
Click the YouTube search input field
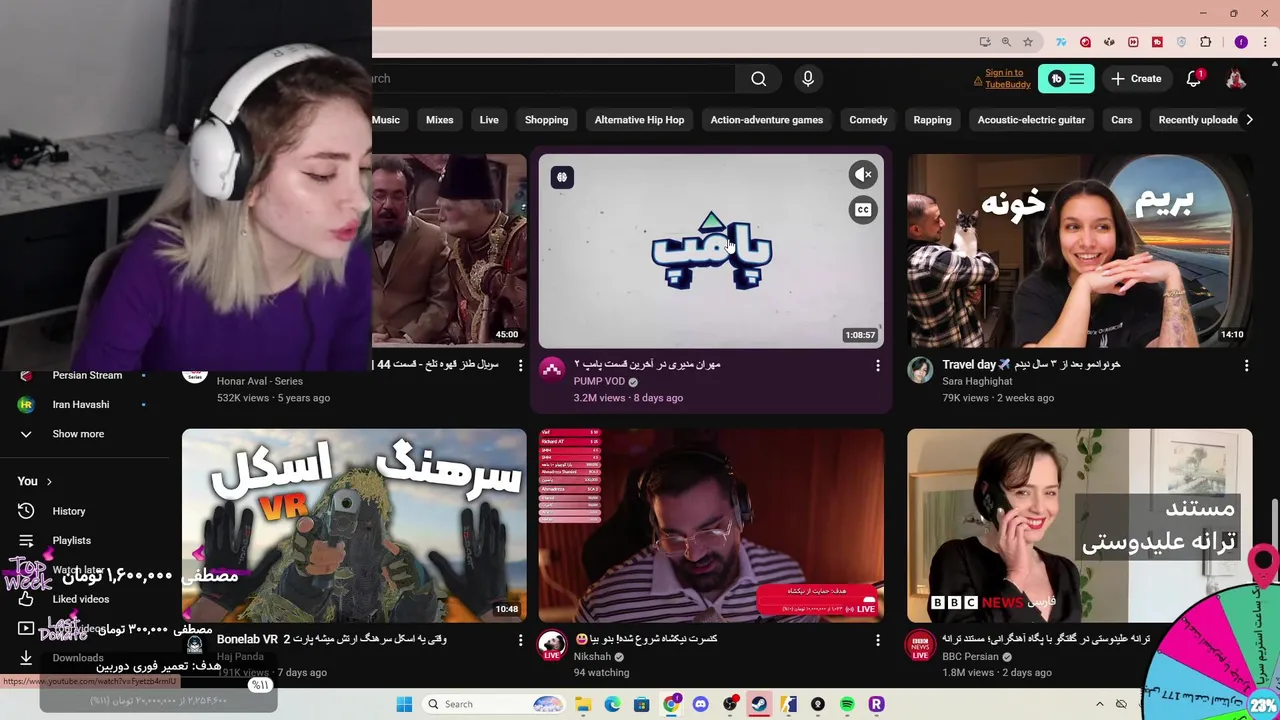point(553,79)
